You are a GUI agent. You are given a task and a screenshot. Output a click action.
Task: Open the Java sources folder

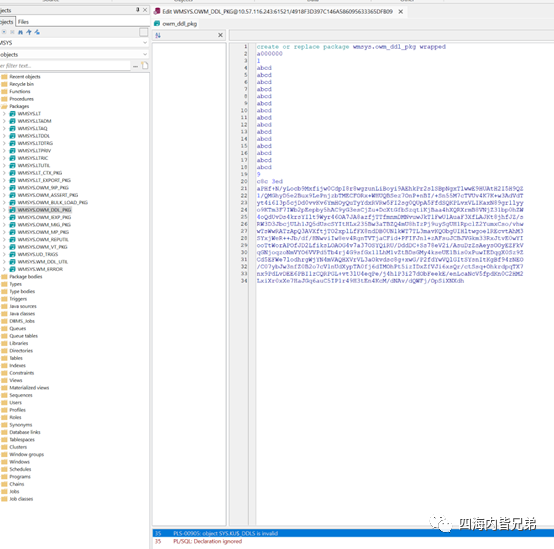(23, 307)
